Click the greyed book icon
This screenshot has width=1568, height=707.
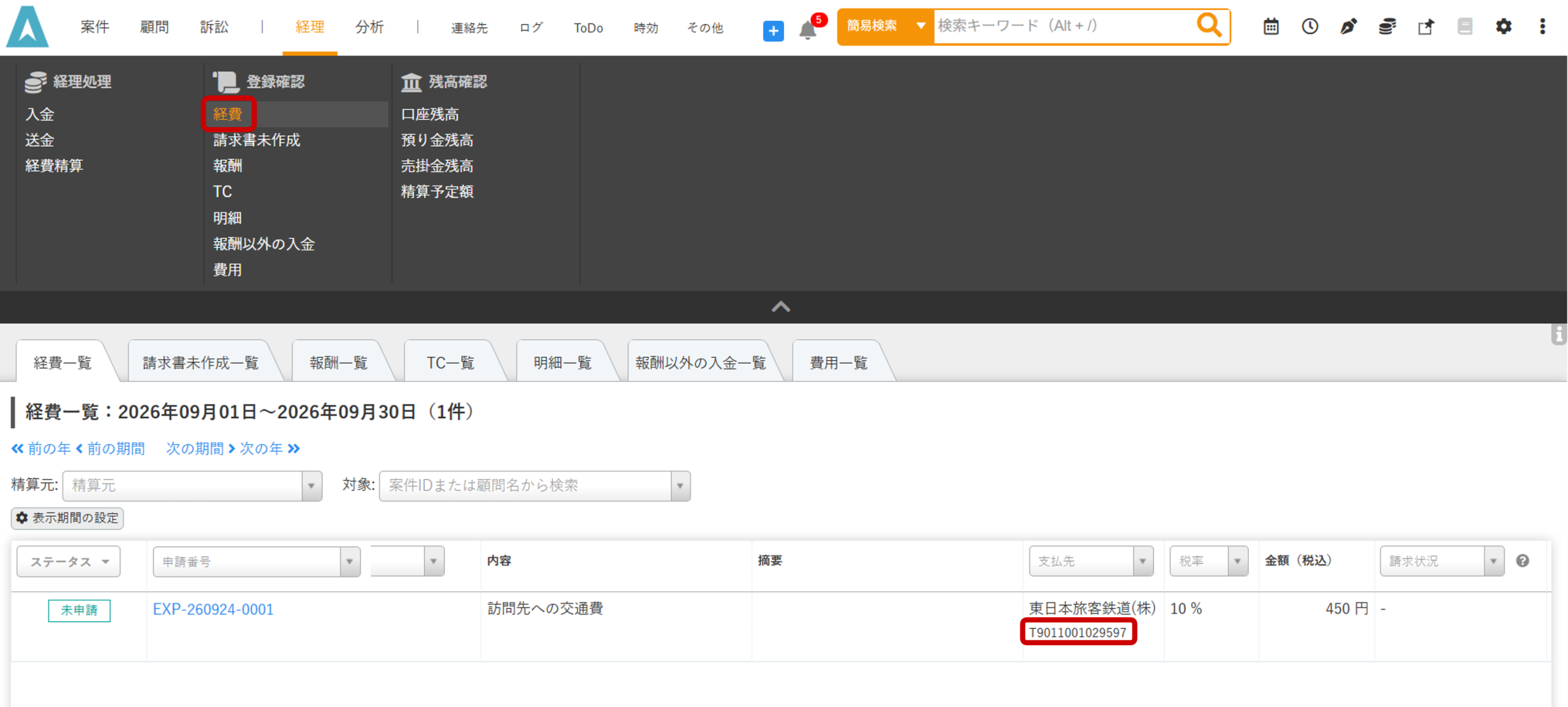(x=1464, y=26)
